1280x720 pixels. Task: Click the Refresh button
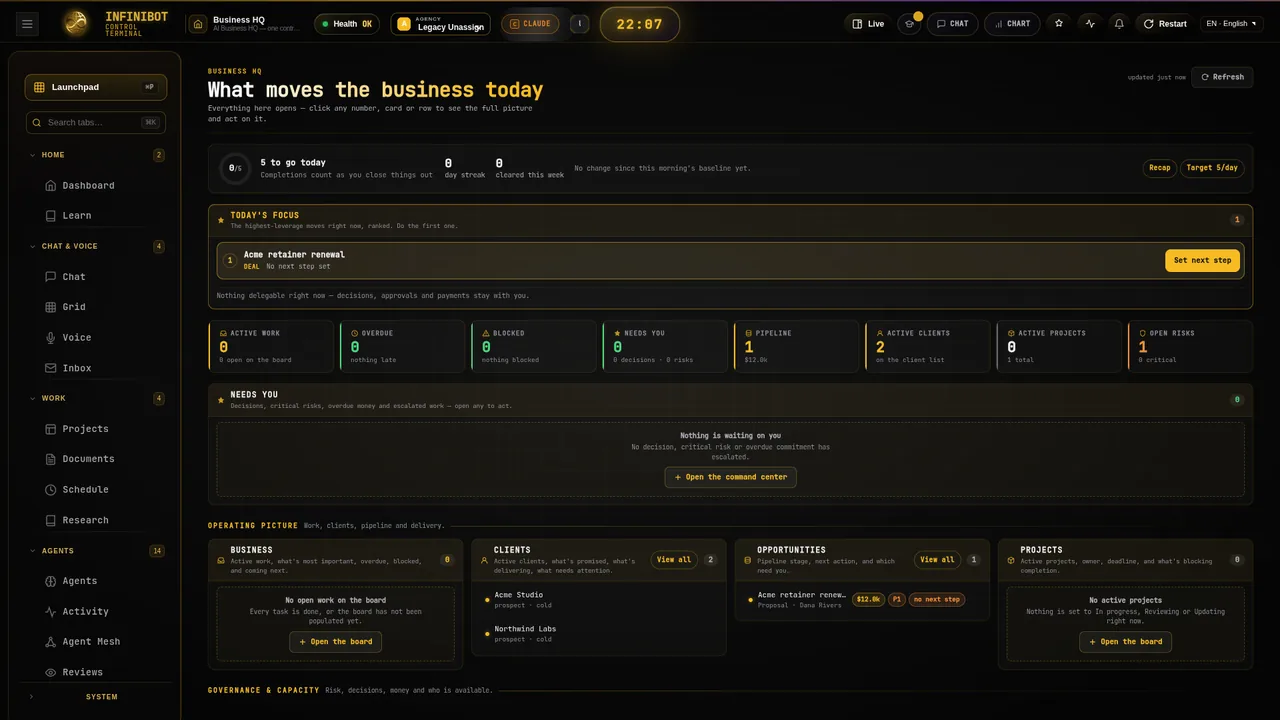point(1222,77)
